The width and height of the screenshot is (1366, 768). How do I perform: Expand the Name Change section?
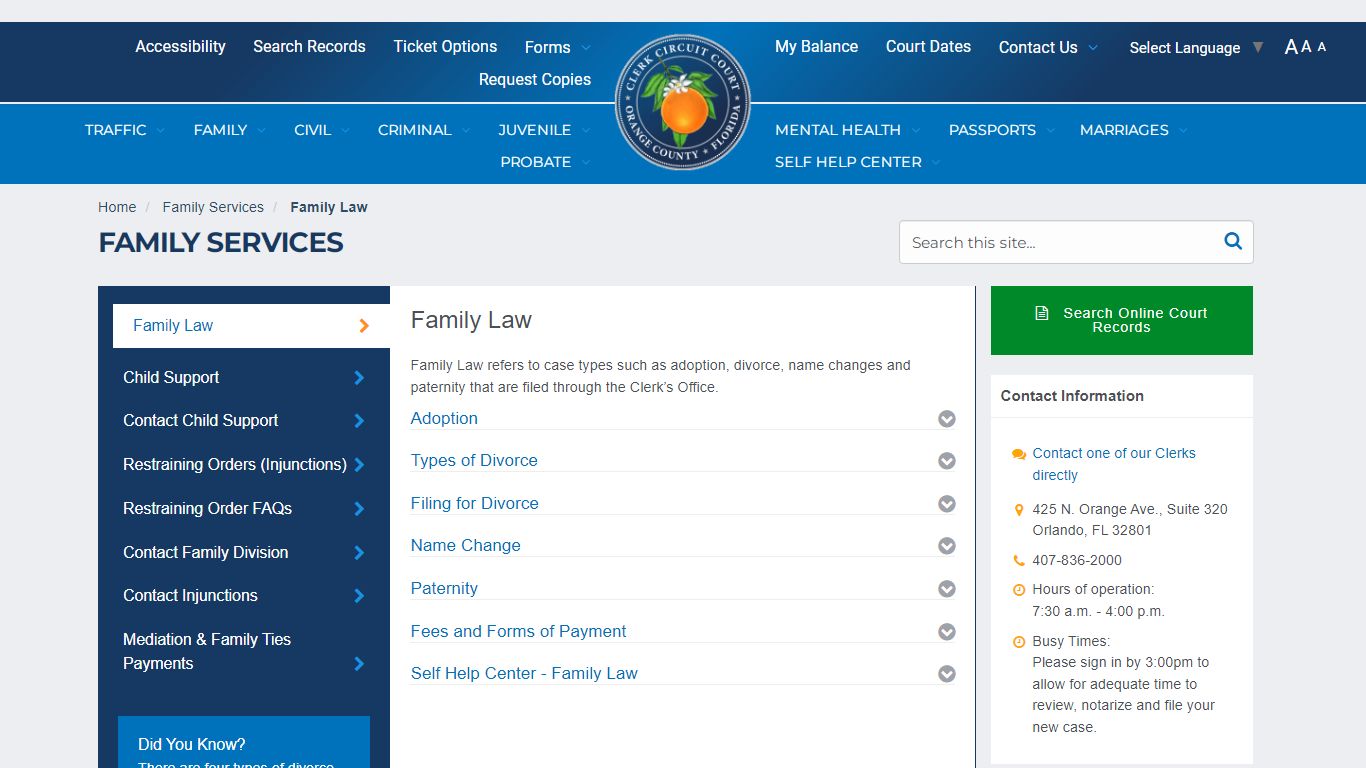click(x=683, y=546)
